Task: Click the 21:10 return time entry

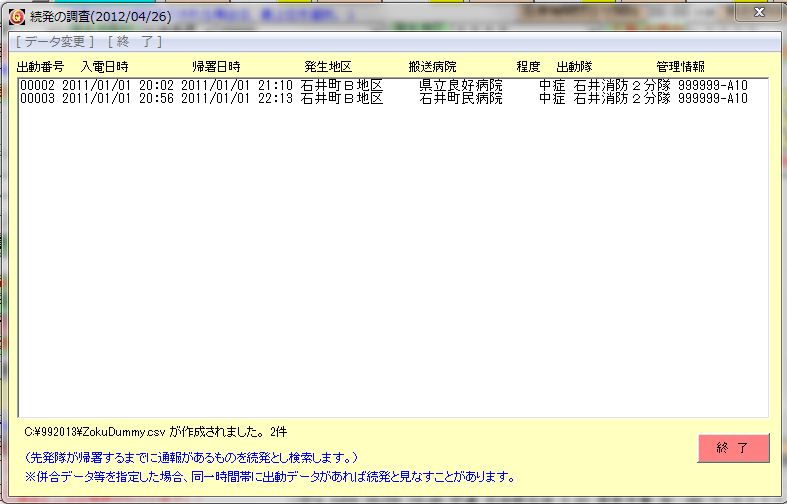Action: pos(274,86)
